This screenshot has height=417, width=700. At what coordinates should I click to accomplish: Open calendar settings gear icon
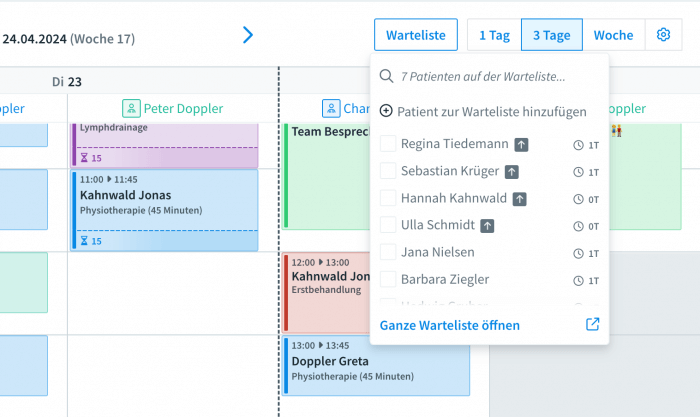pyautogui.click(x=663, y=35)
